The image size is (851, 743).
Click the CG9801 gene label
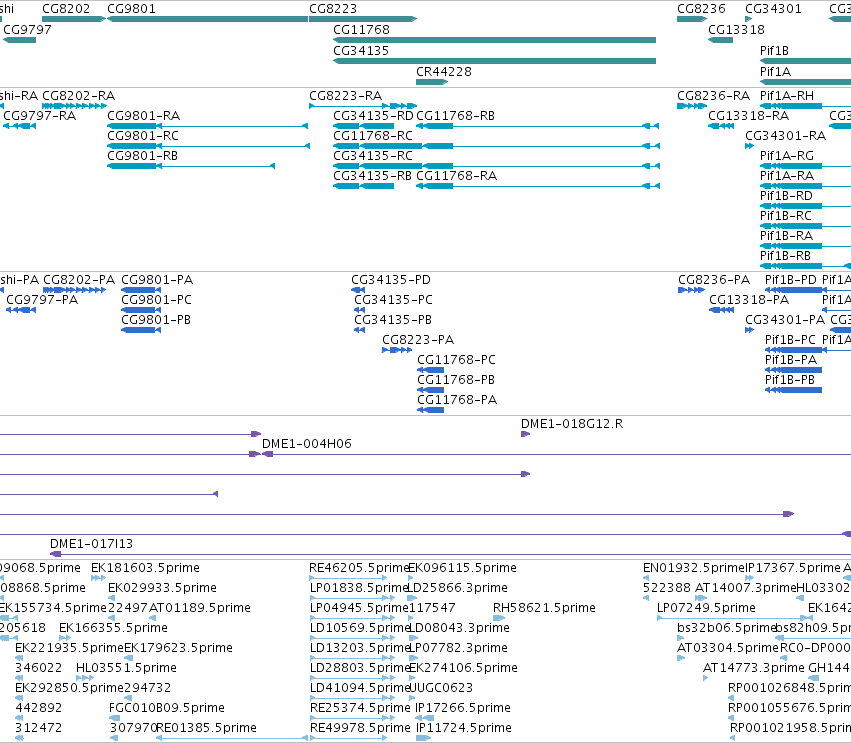click(x=131, y=9)
